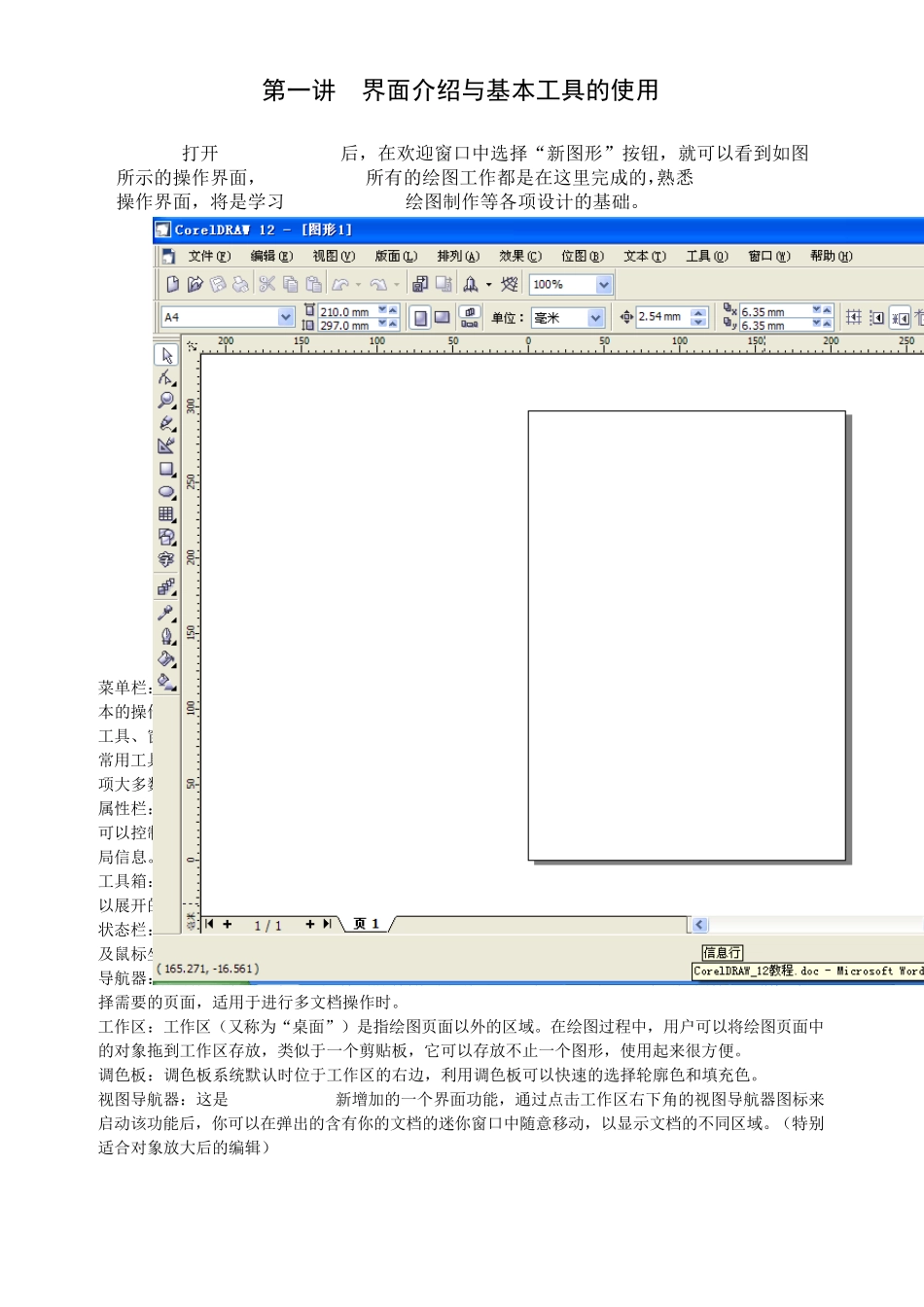Select the Interactive Blend tool
This screenshot has height=1307, width=924.
click(166, 586)
